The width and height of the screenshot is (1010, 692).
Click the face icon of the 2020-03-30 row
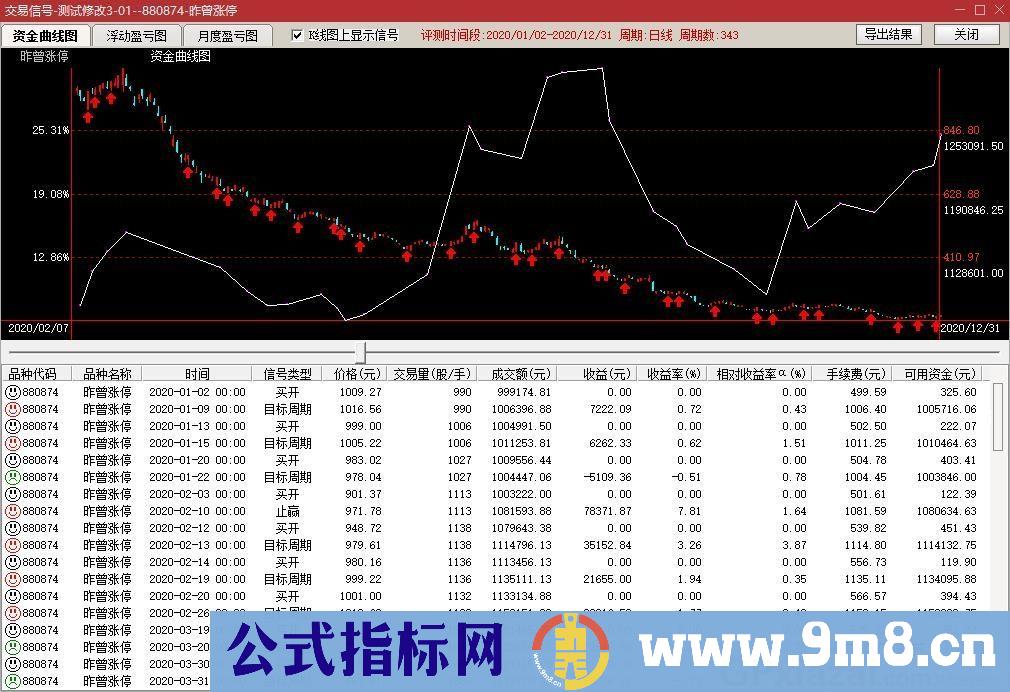coord(13,664)
